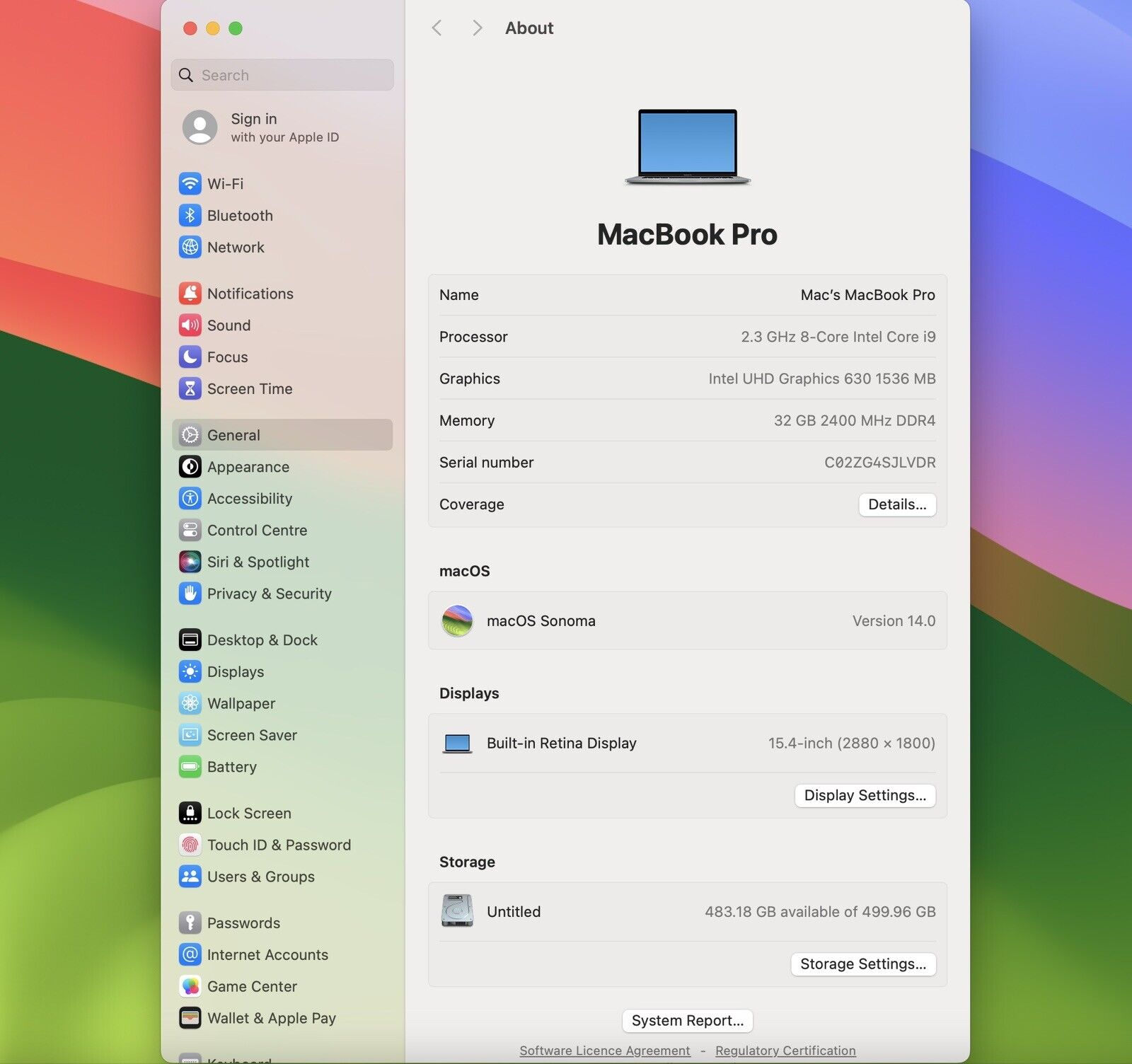Click serial number C02ZG4SJLVDR
The image size is (1132, 1064).
879,463
